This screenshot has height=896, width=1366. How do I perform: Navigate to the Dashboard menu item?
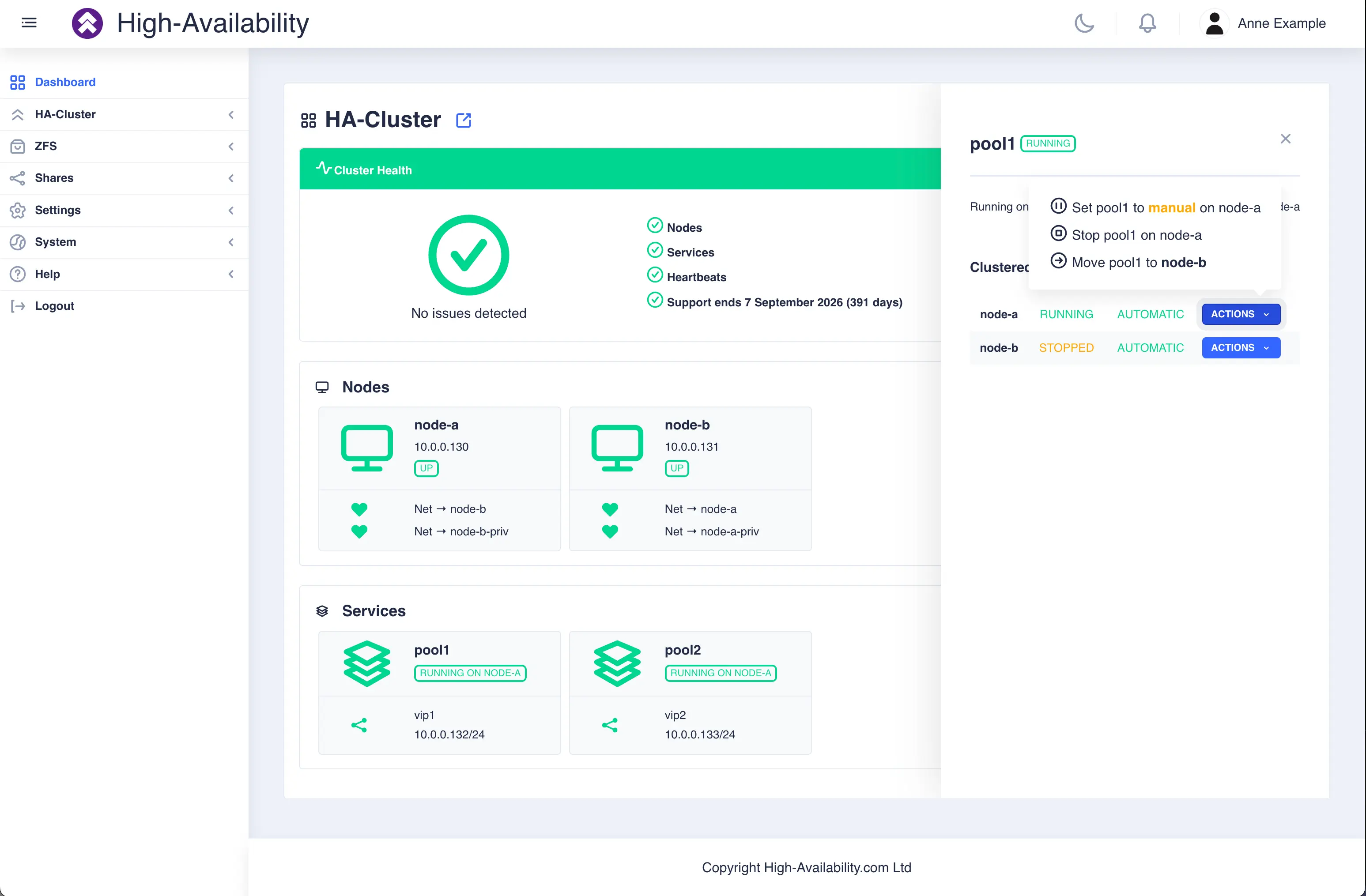(x=65, y=82)
